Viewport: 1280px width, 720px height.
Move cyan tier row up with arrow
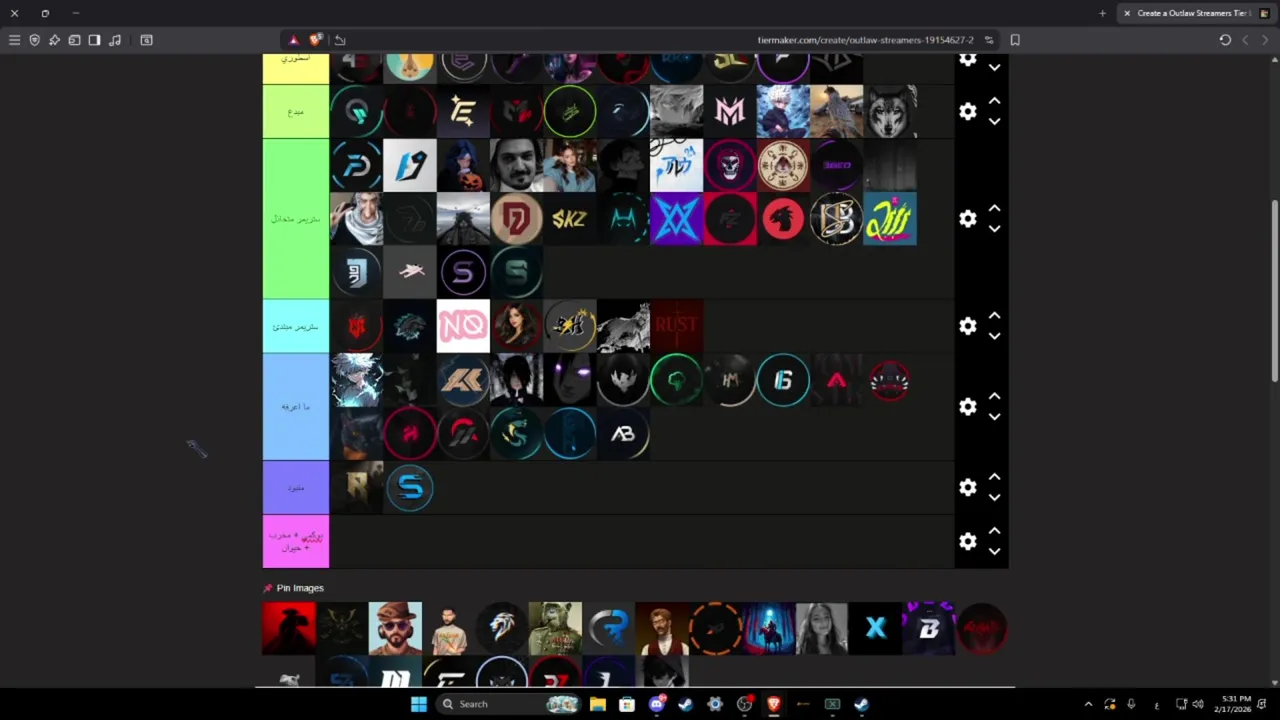coord(994,316)
